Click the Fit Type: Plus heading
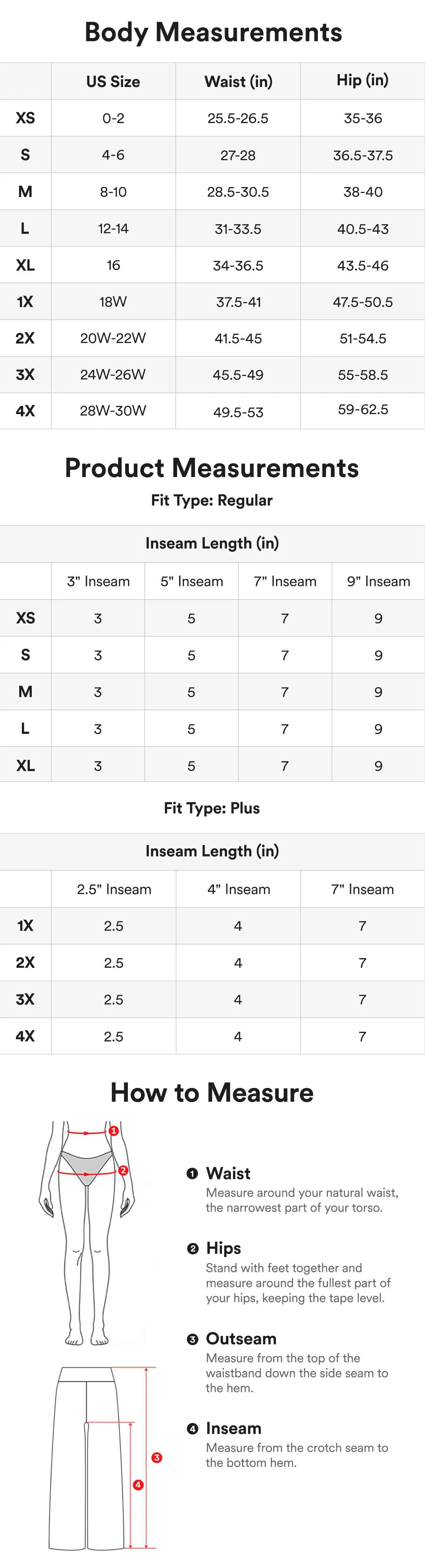The height and width of the screenshot is (1568, 425). click(212, 808)
